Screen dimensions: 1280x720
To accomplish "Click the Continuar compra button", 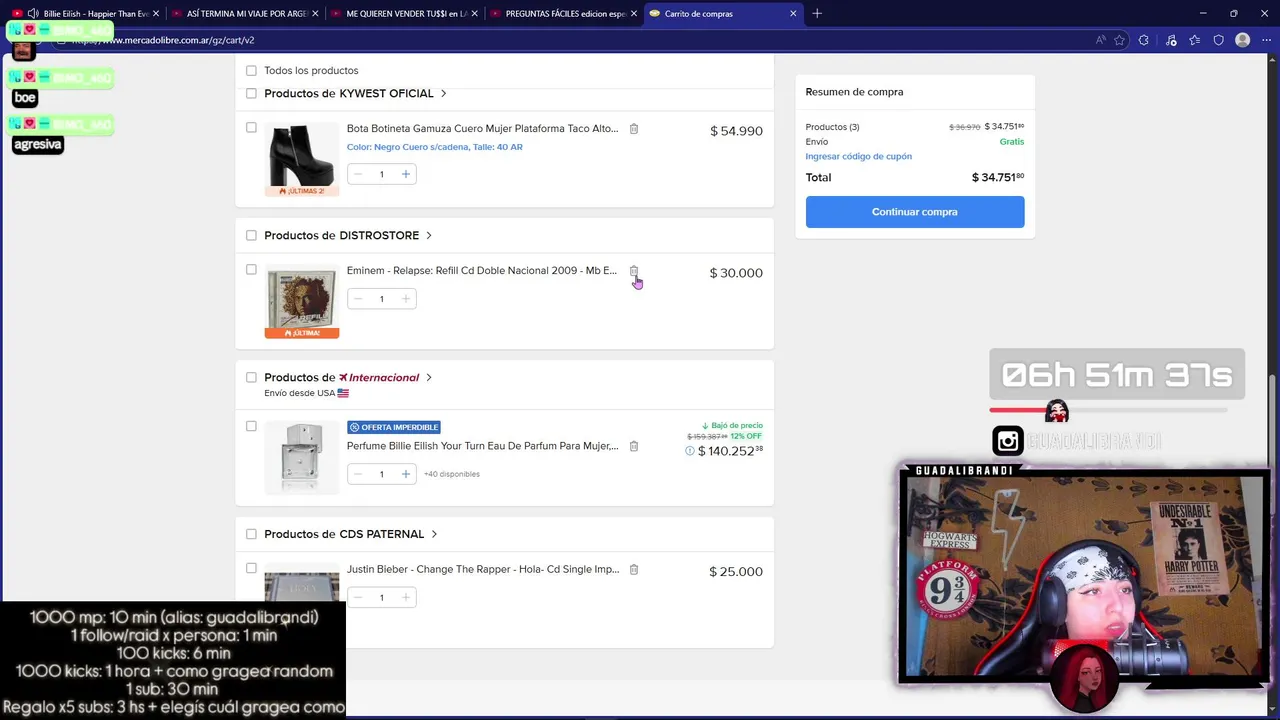I will coord(915,212).
